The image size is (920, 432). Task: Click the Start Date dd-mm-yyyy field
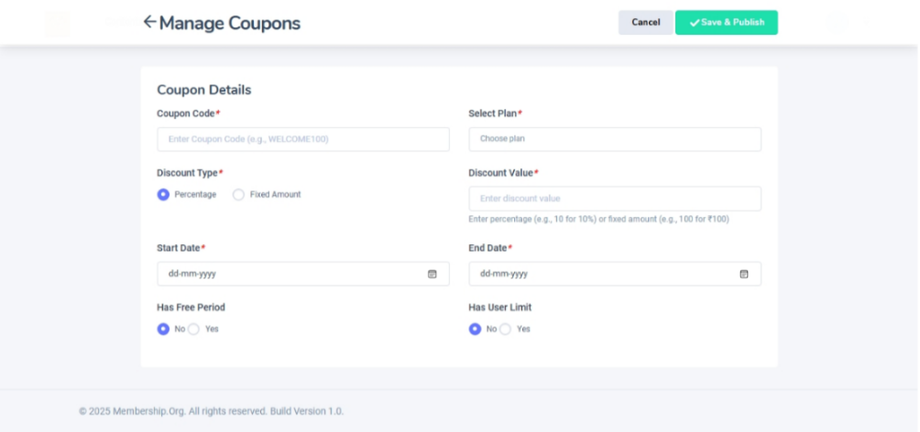pyautogui.click(x=290, y=274)
